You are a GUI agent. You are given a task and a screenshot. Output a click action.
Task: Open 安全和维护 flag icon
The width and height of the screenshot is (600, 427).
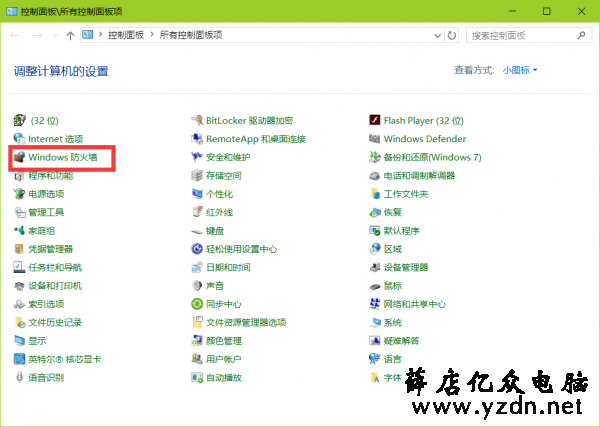click(197, 157)
